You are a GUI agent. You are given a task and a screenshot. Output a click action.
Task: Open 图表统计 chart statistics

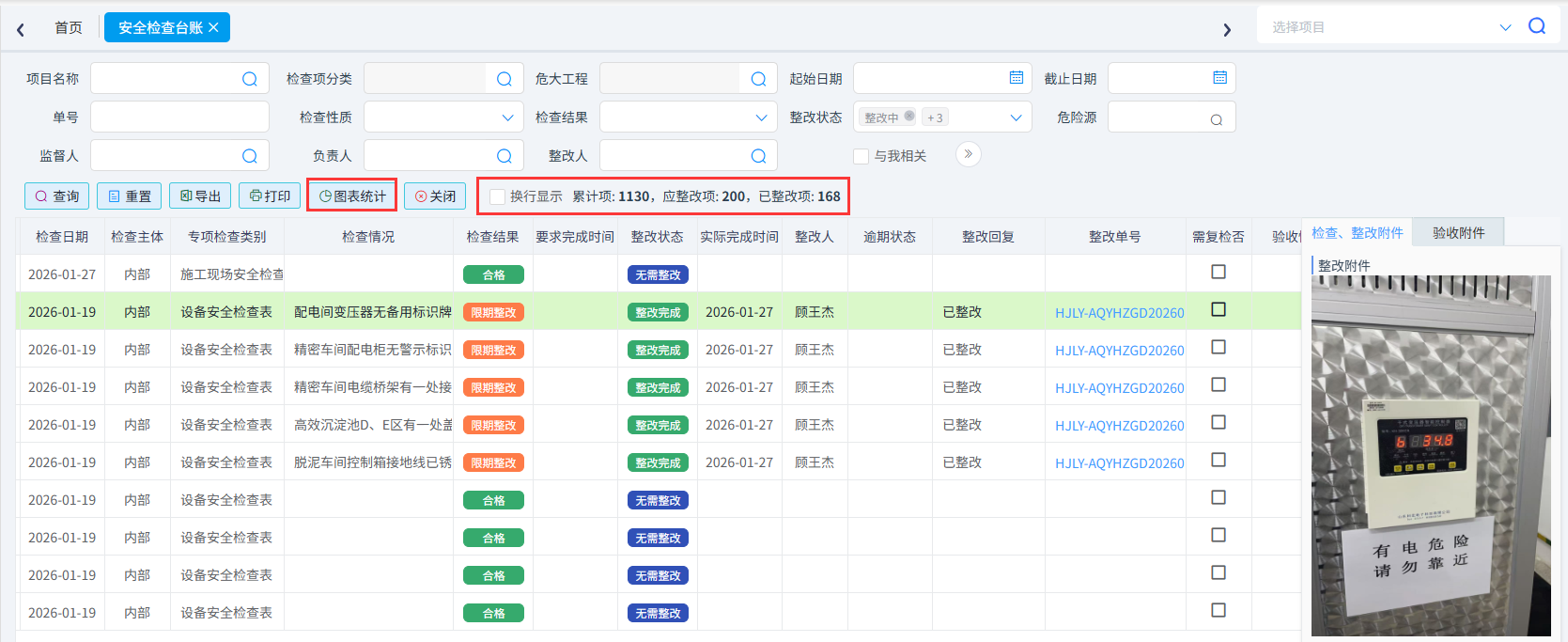pyautogui.click(x=352, y=196)
